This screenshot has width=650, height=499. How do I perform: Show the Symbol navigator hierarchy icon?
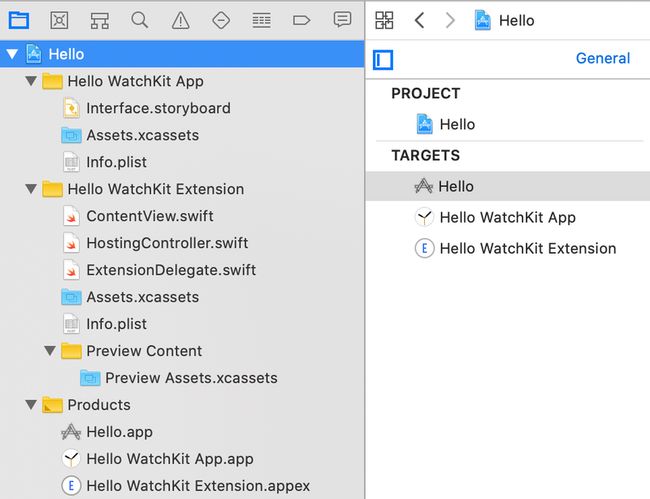coord(99,20)
